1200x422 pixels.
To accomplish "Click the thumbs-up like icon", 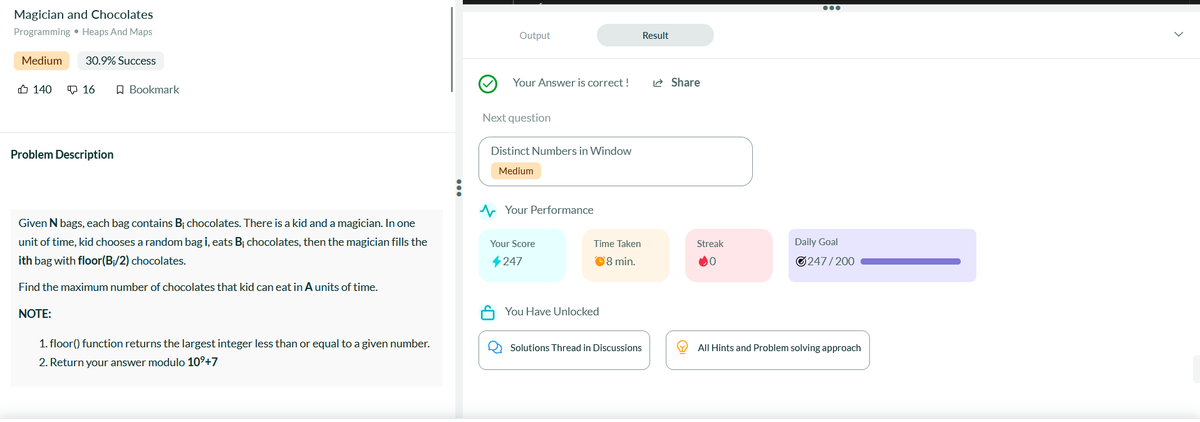I will point(23,90).
